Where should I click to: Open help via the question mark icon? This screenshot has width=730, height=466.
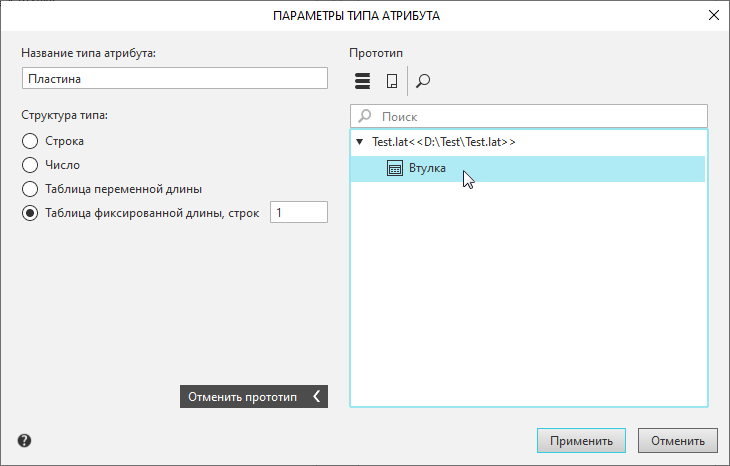(x=24, y=440)
